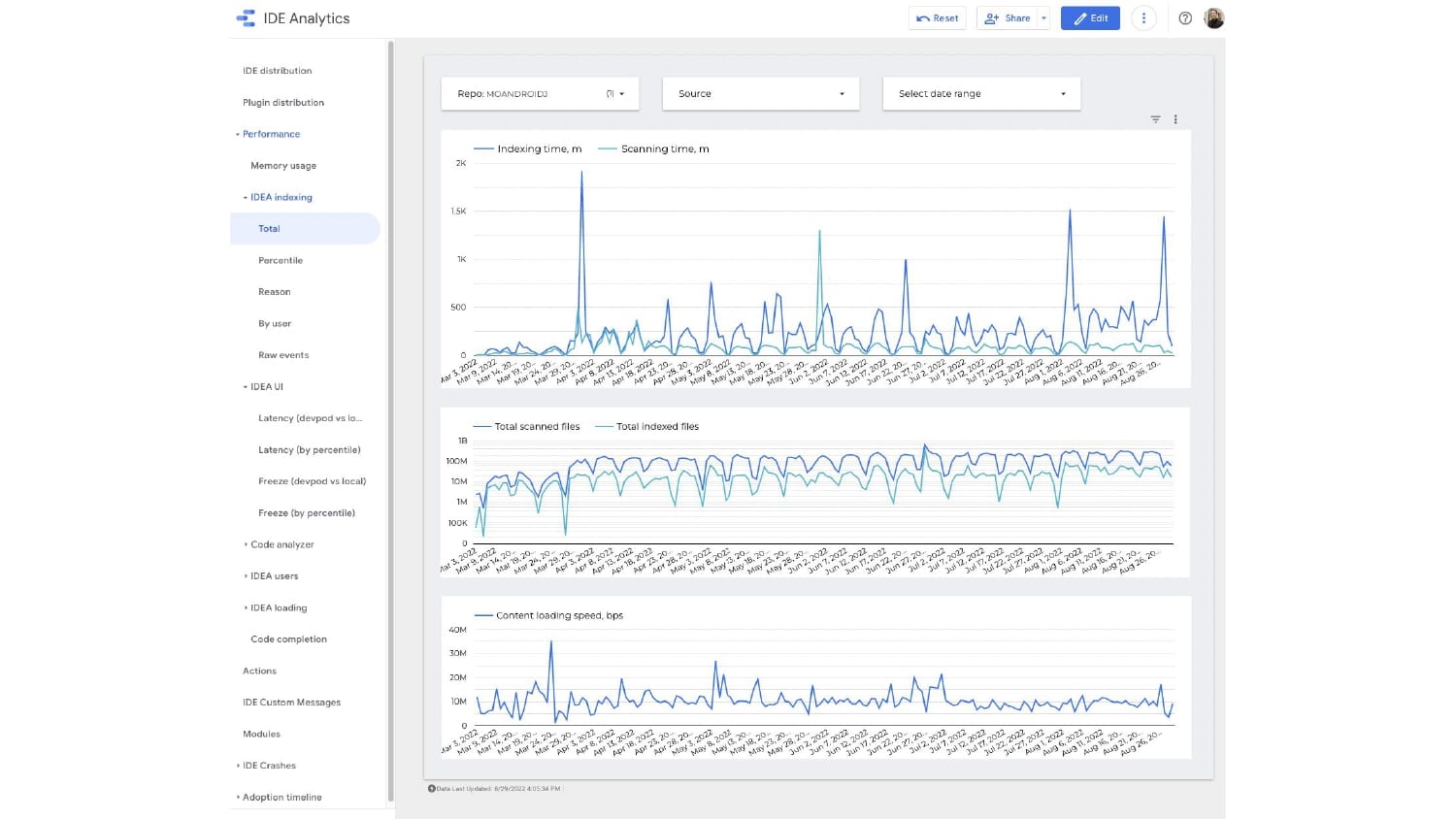
Task: Expand the IDE Crashes section
Action: (x=238, y=766)
